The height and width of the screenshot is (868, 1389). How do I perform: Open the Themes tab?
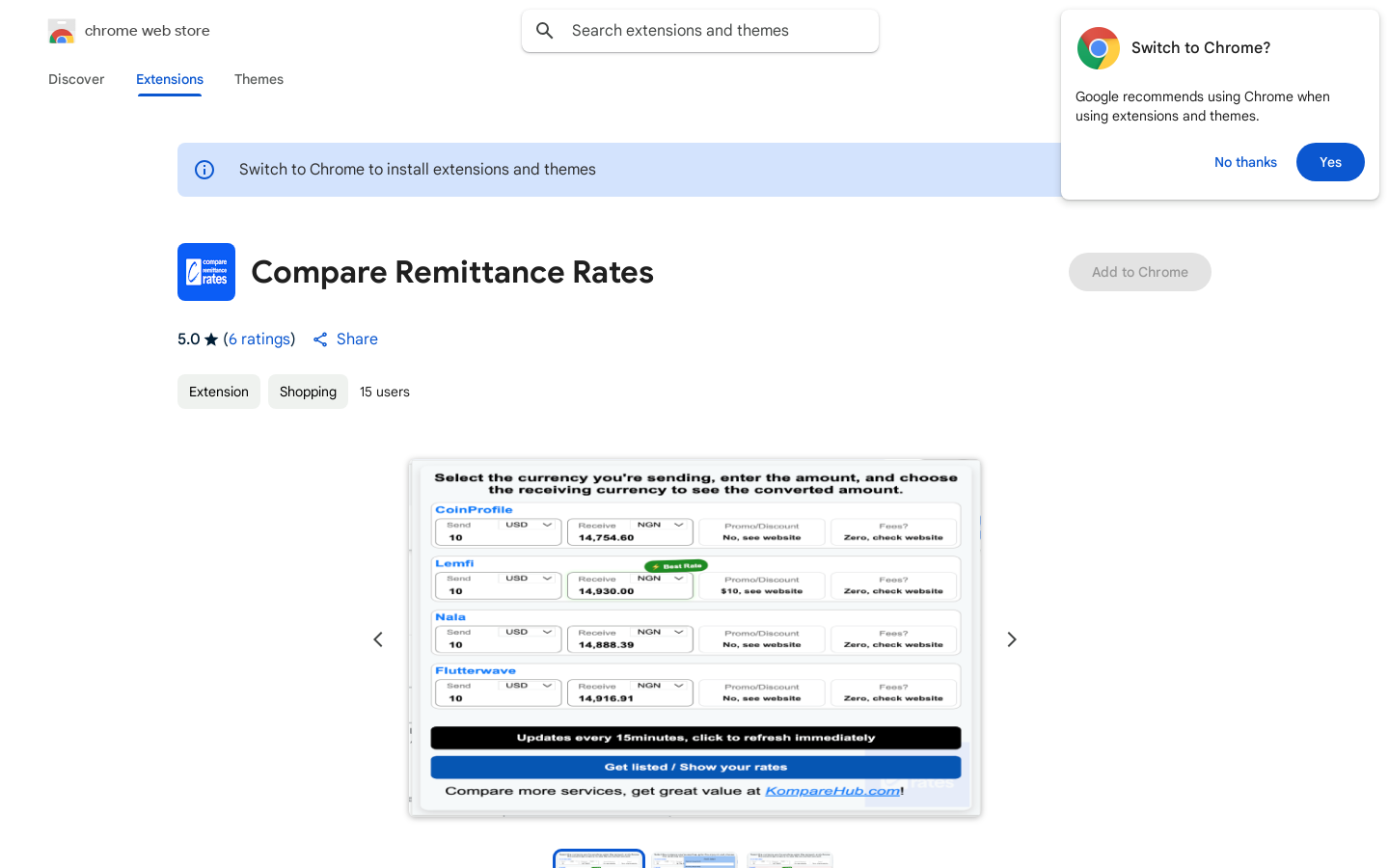point(259,79)
